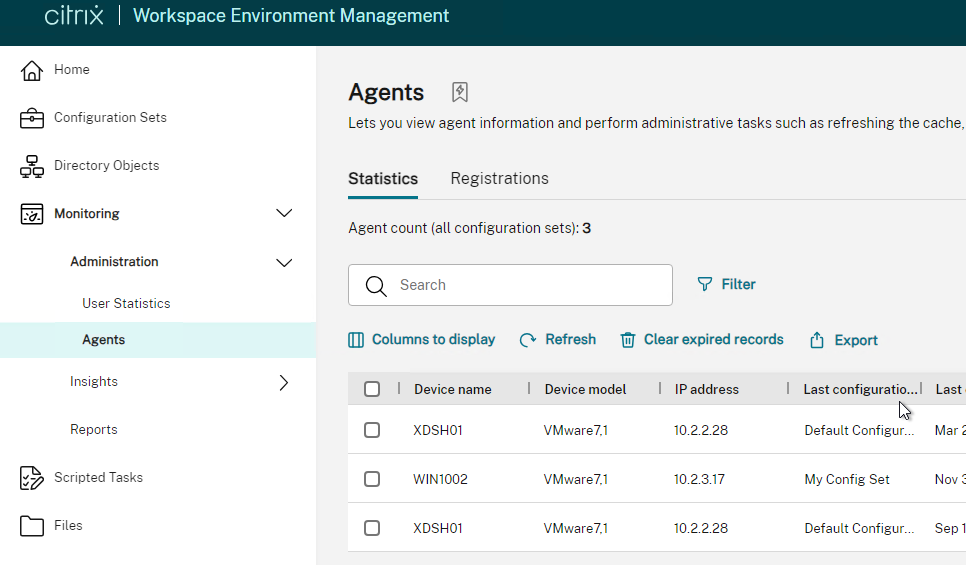Click the trash icon for expired records

tap(627, 340)
